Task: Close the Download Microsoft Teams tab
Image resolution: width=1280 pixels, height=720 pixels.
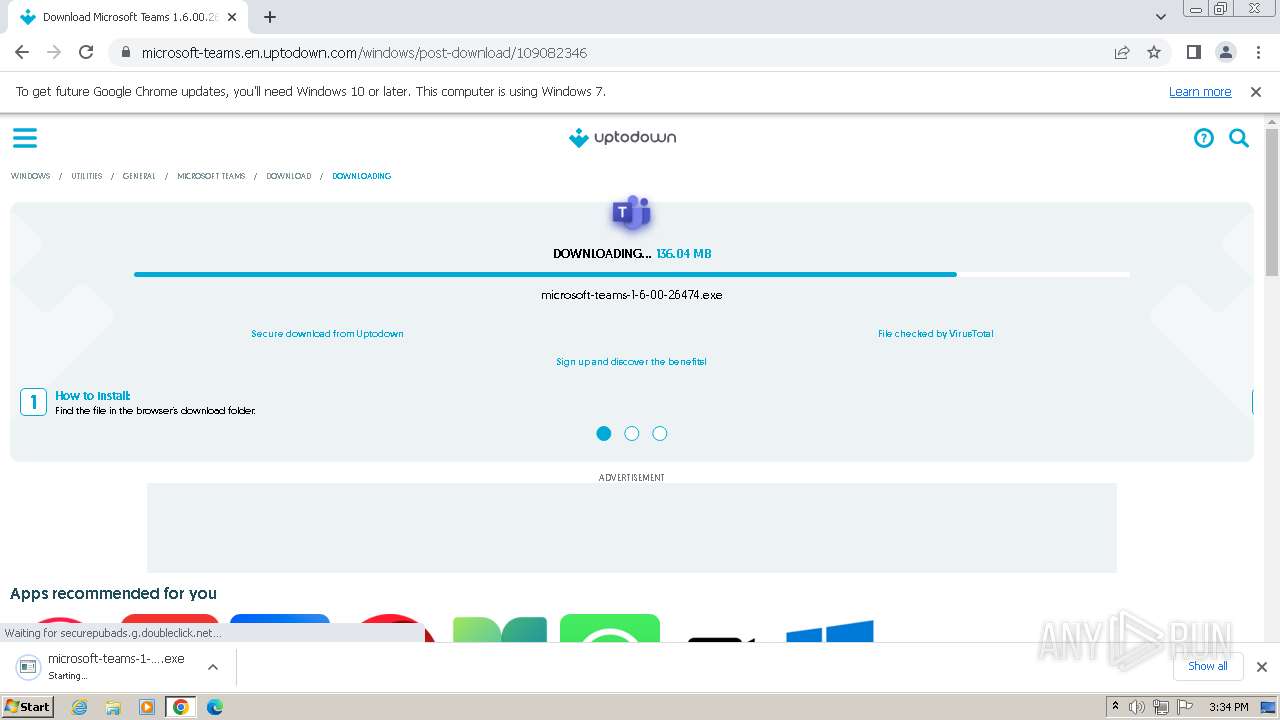Action: [232, 17]
